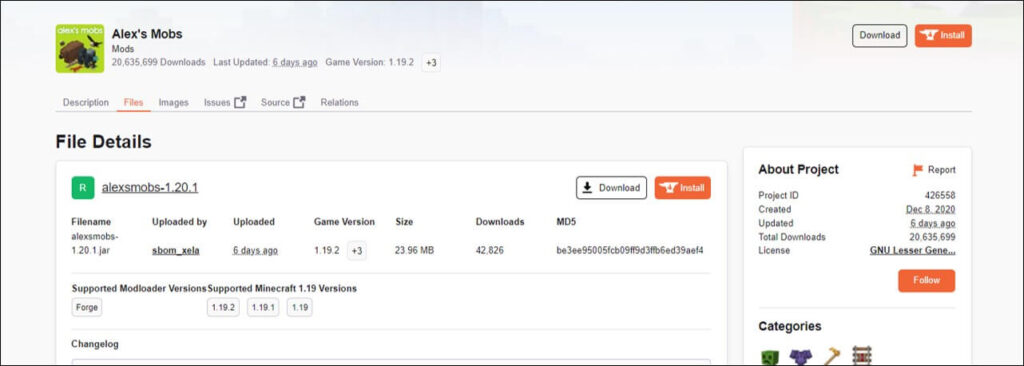Click the Forge modloader tag
Screen dimensions: 1024x366
[x=87, y=307]
